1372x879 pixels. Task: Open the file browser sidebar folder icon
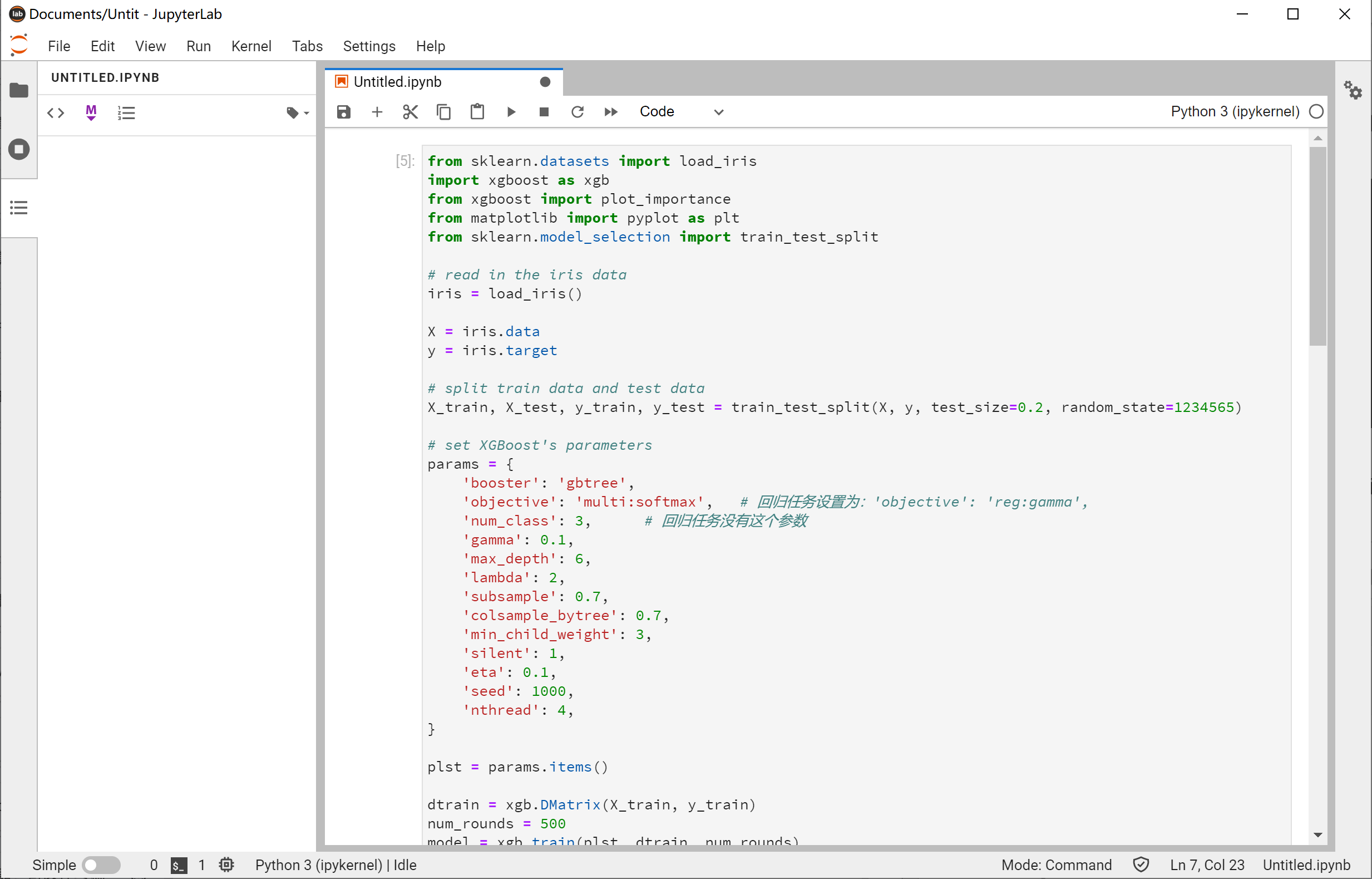19,90
